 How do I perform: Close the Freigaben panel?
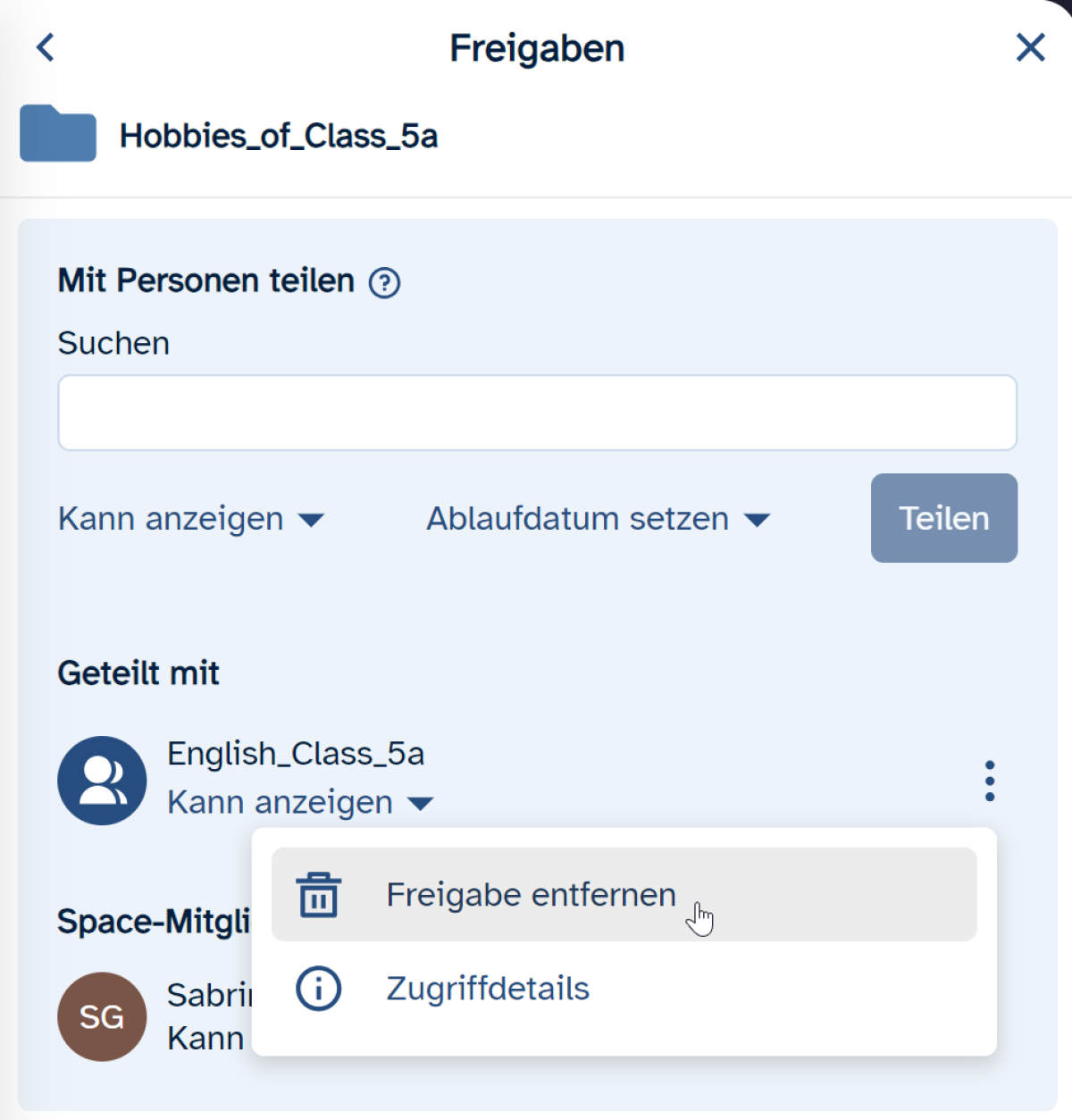(x=1030, y=47)
